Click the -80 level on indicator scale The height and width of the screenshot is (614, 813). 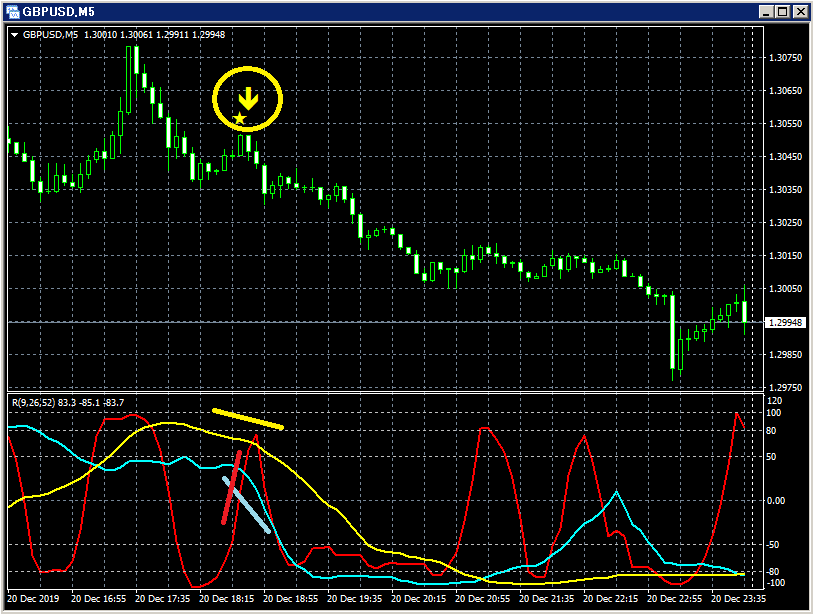pyautogui.click(x=773, y=572)
